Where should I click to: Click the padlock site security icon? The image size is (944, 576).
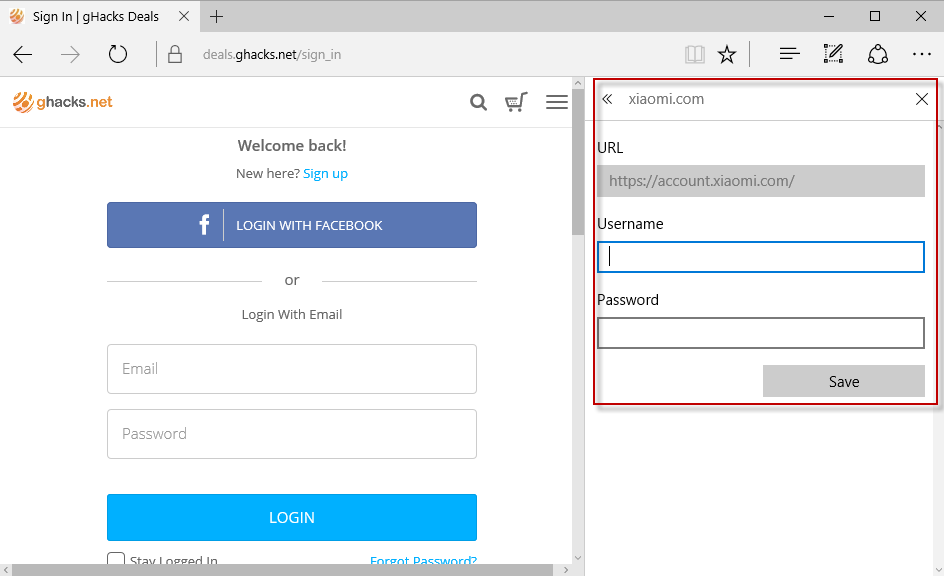(175, 55)
